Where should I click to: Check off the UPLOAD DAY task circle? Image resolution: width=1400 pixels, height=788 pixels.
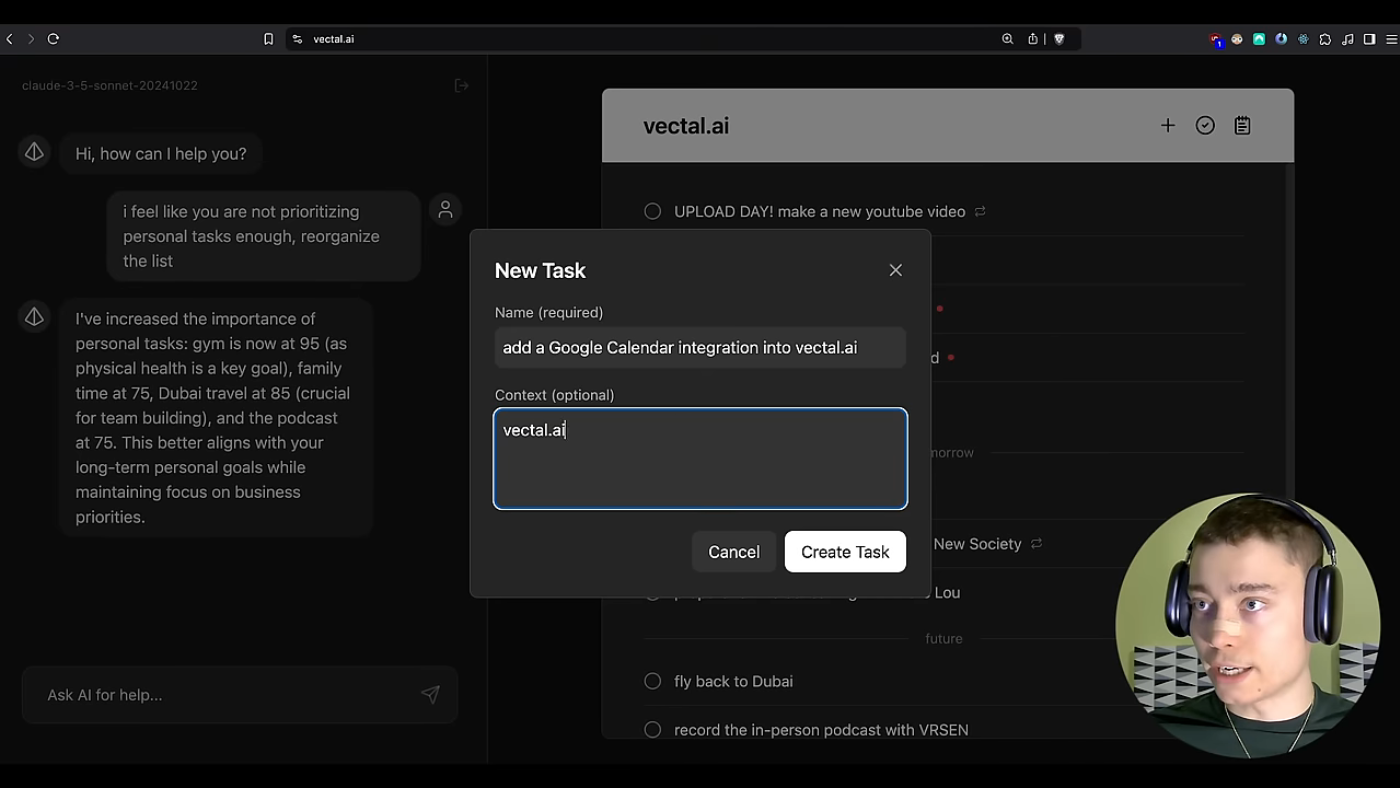click(653, 211)
